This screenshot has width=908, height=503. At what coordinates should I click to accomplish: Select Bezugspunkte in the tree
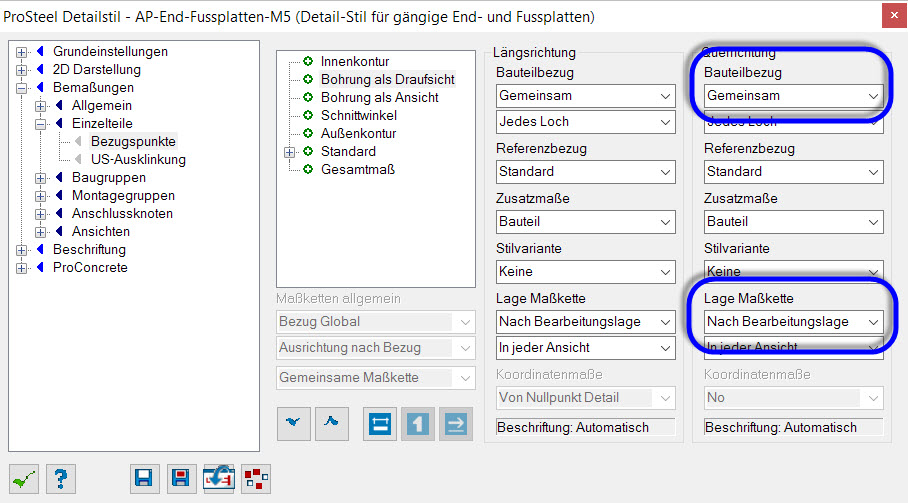click(133, 141)
